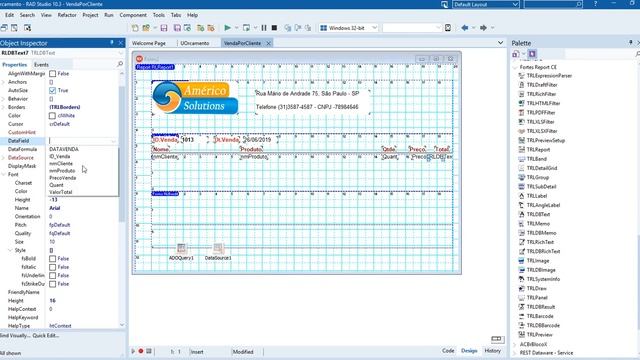640x360 pixels.
Task: Open the Windows 32-bit platform dropdown
Action: (x=374, y=28)
